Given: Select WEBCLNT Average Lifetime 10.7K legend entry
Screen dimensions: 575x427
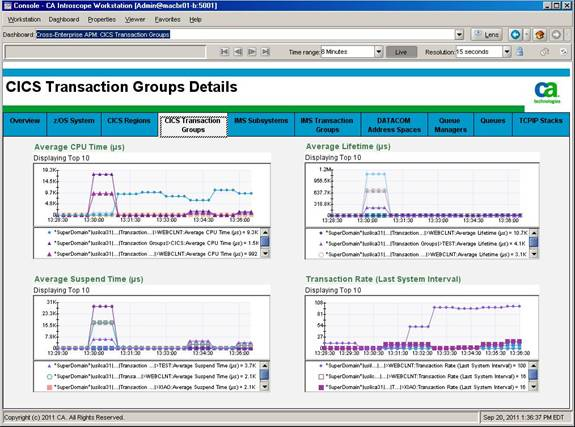Looking at the screenshot, I should (423, 233).
